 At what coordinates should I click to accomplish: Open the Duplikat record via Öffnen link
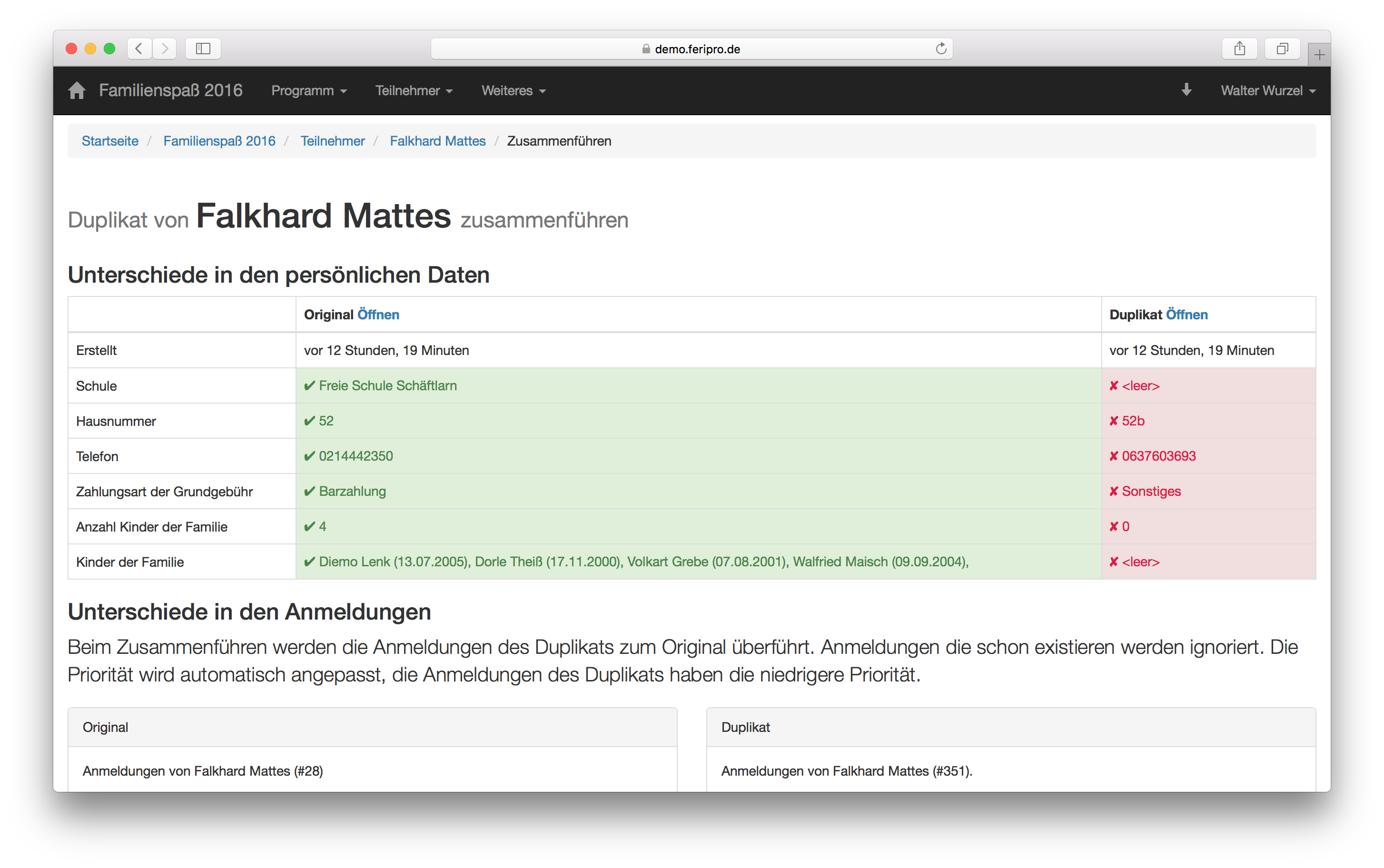coord(1186,315)
